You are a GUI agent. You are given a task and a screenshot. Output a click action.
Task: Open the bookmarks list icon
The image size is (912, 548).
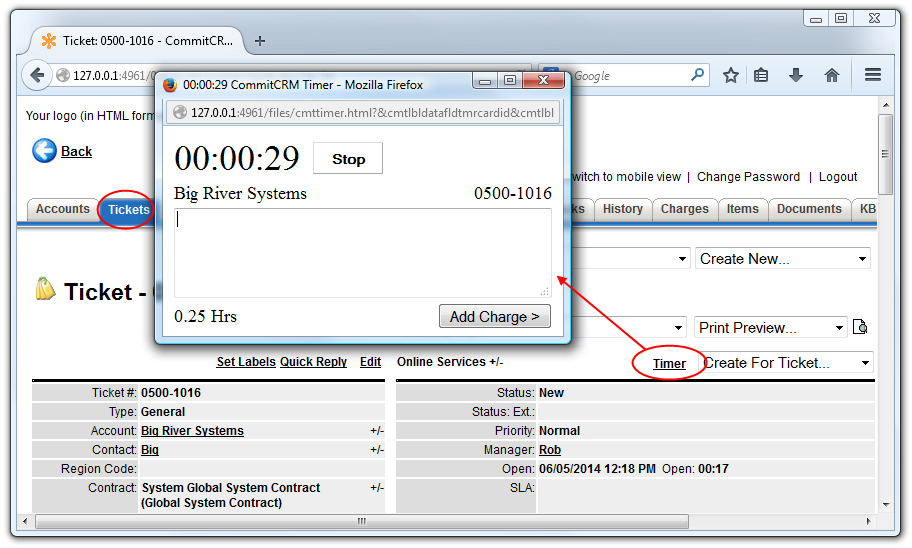[x=762, y=75]
